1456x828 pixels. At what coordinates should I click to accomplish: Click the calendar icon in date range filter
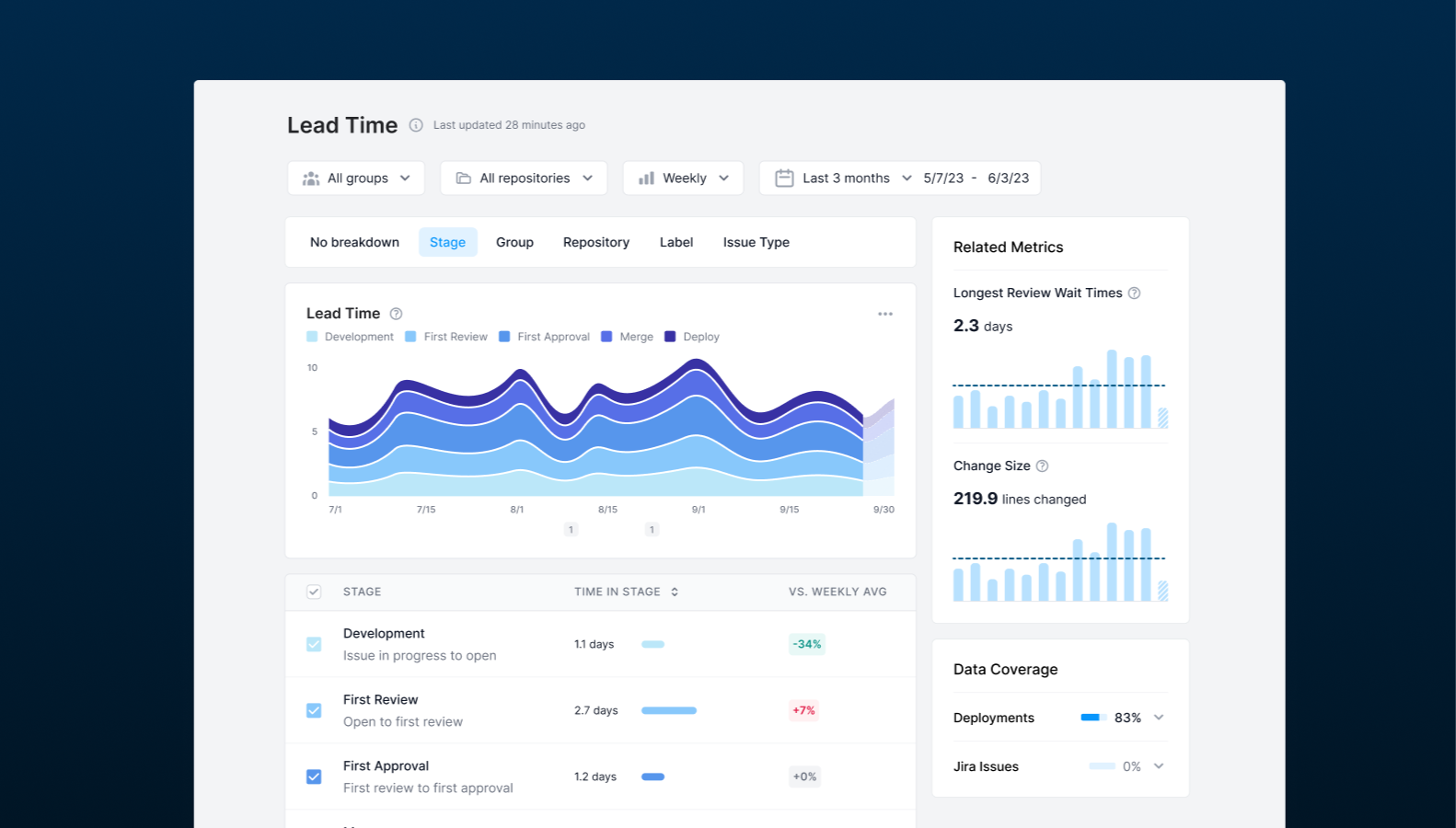[x=784, y=178]
